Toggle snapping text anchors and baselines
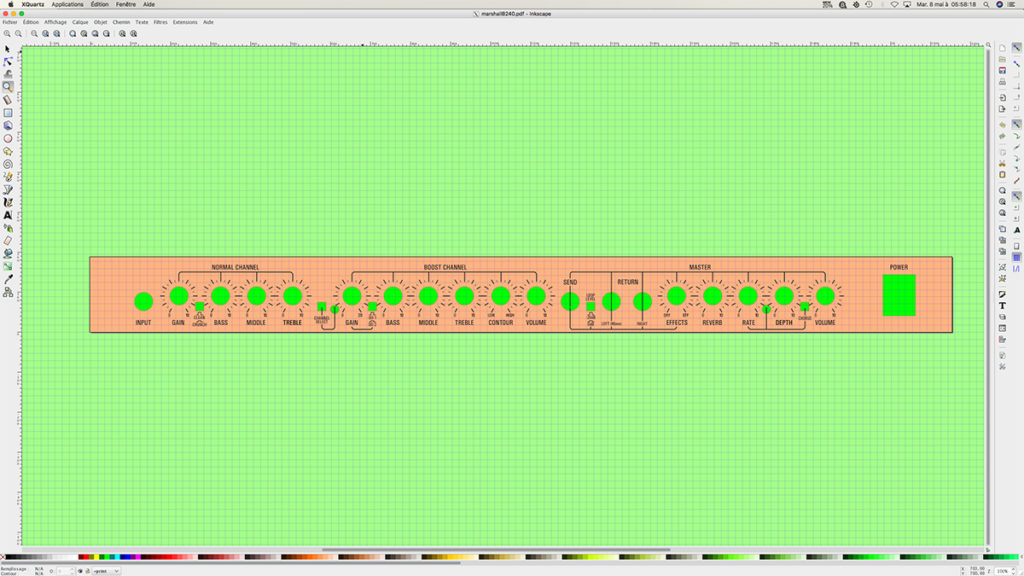This screenshot has width=1024, height=576. (x=1017, y=230)
